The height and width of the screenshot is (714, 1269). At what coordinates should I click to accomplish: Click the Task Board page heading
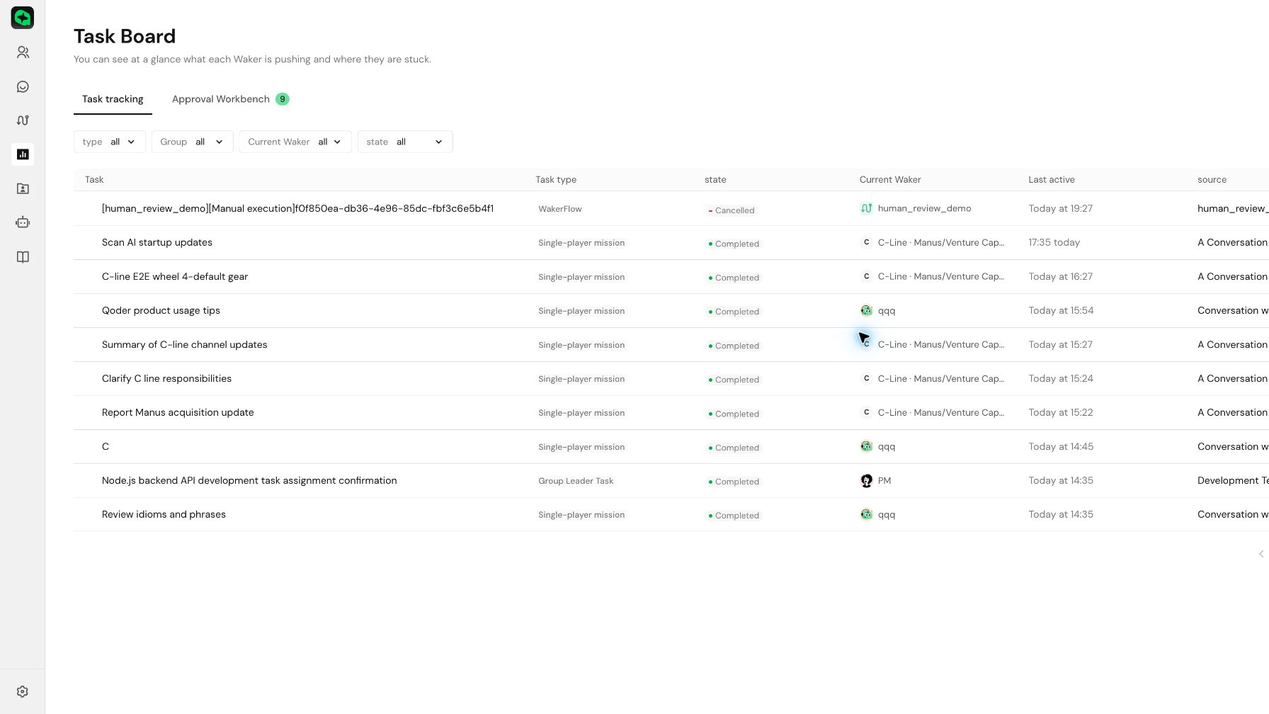124,36
